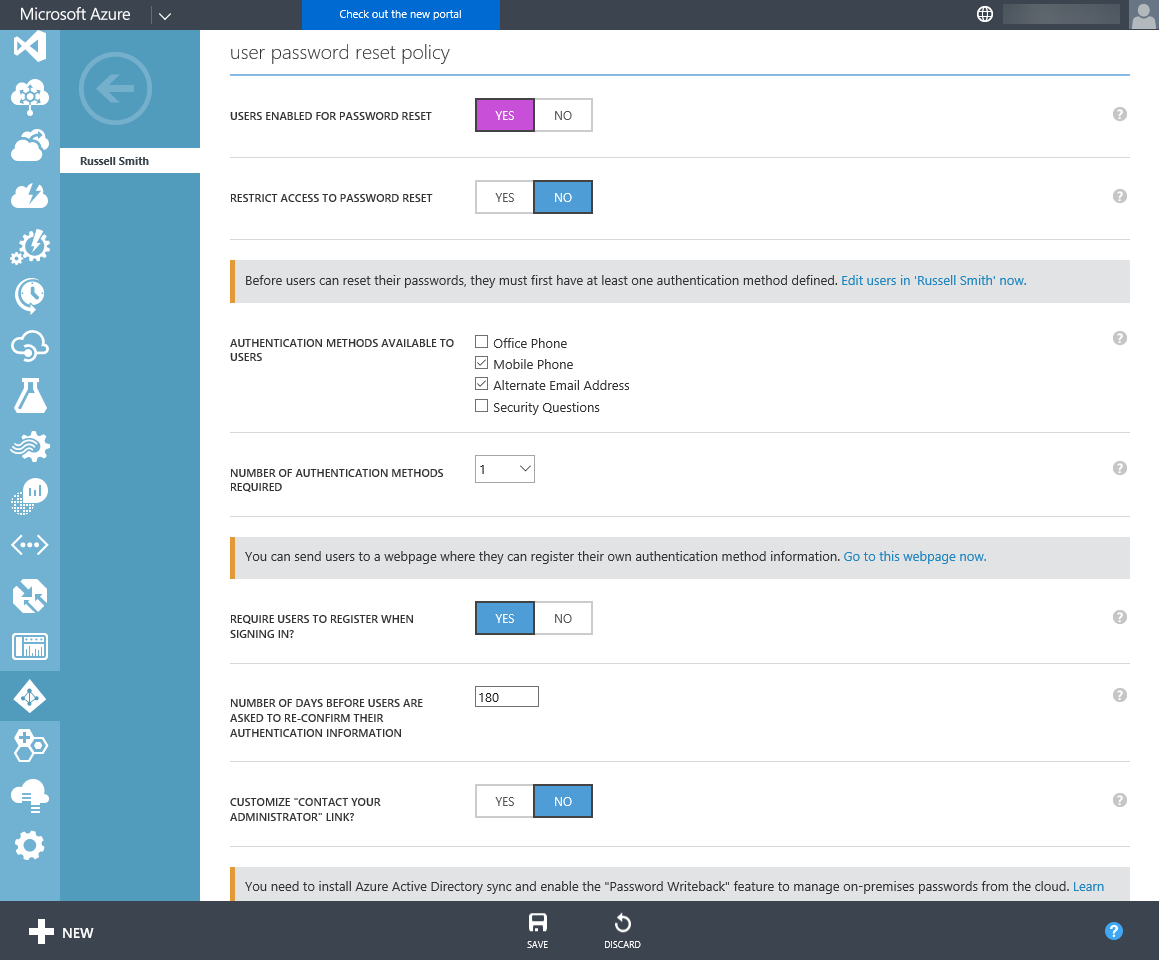This screenshot has width=1159, height=960.
Task: Set Restrict Access to Password Reset to Yes
Action: [505, 197]
